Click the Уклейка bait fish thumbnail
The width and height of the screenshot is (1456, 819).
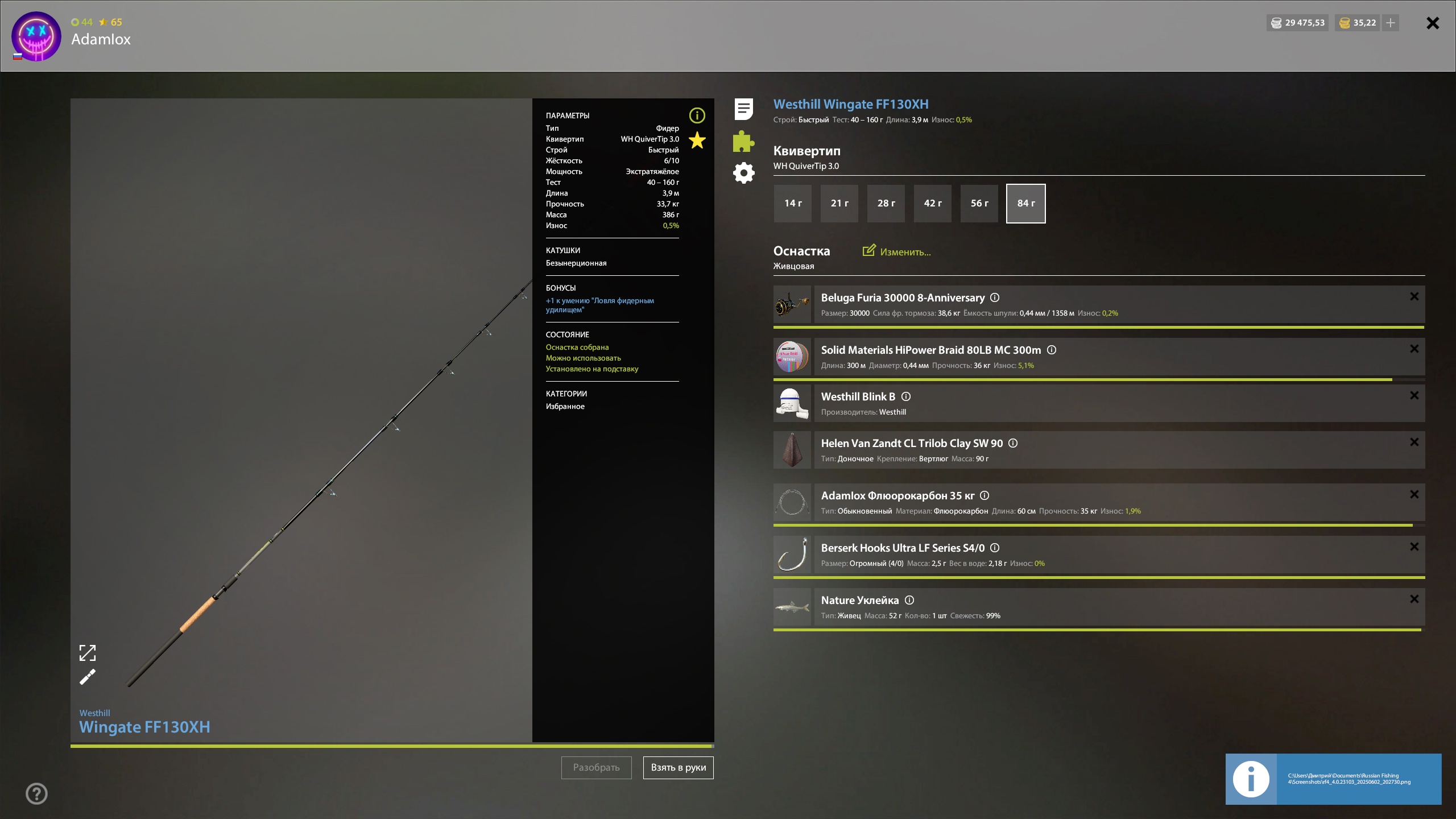[792, 607]
